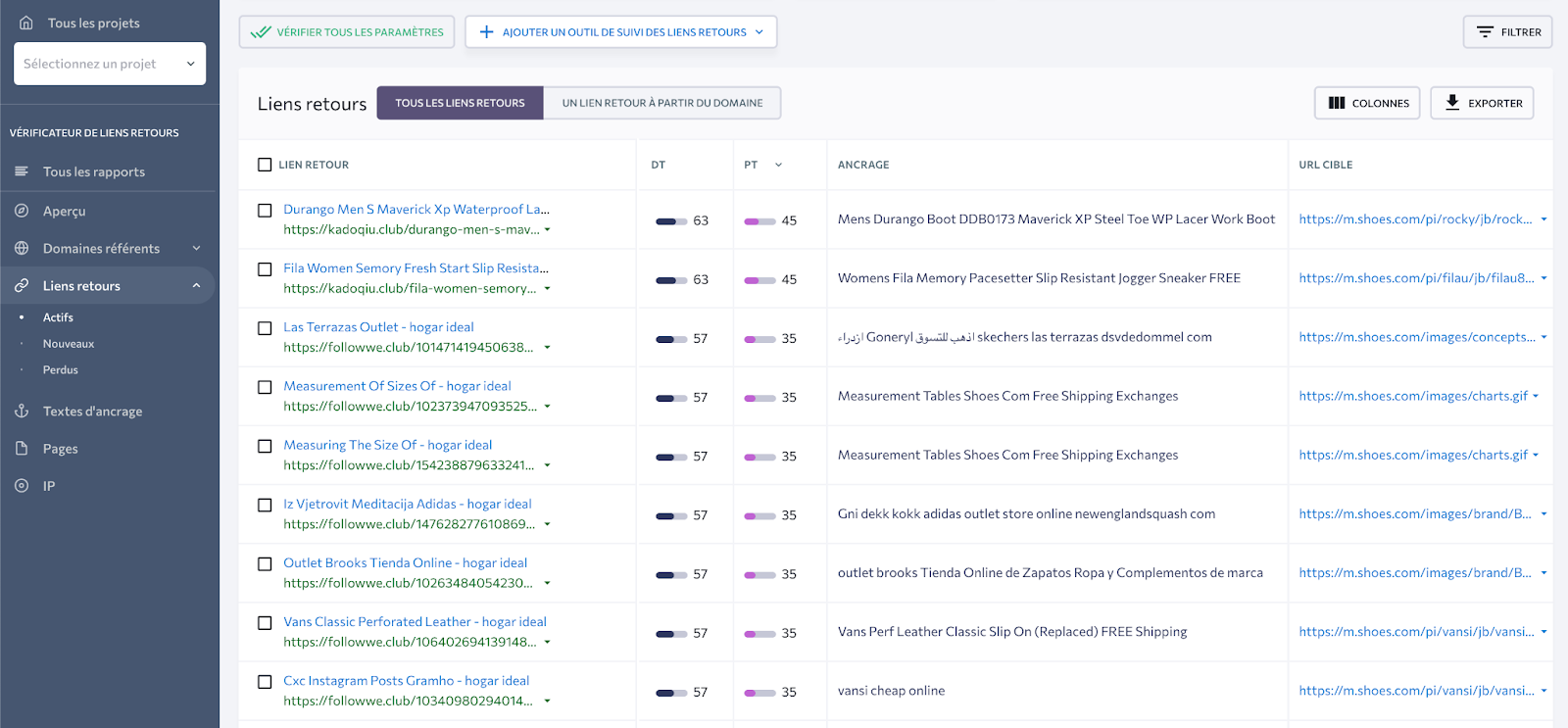Open Durango Men S Maverick Xp link

[x=416, y=209]
